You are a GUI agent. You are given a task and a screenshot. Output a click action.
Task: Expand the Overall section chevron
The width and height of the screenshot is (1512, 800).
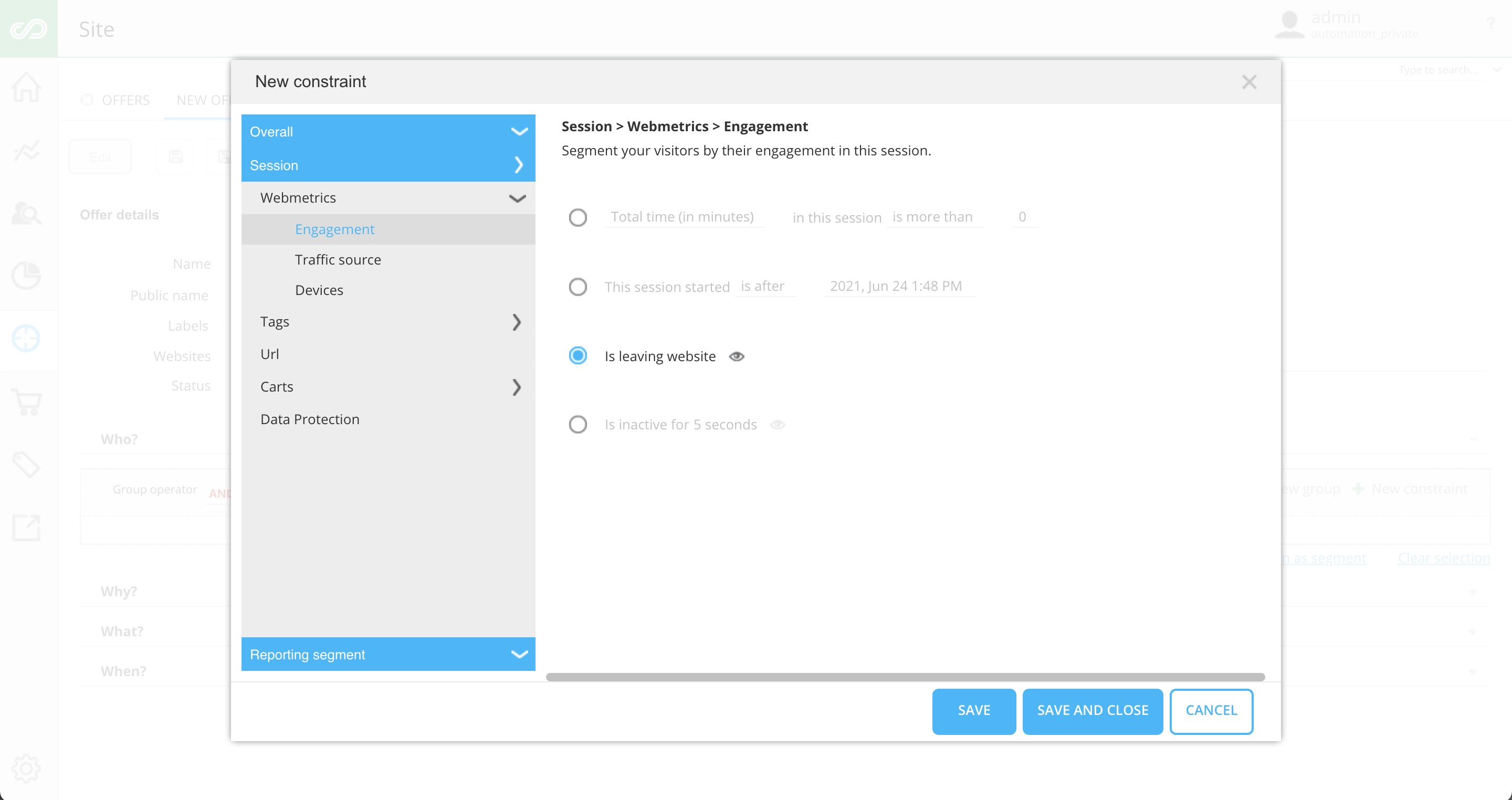[519, 131]
